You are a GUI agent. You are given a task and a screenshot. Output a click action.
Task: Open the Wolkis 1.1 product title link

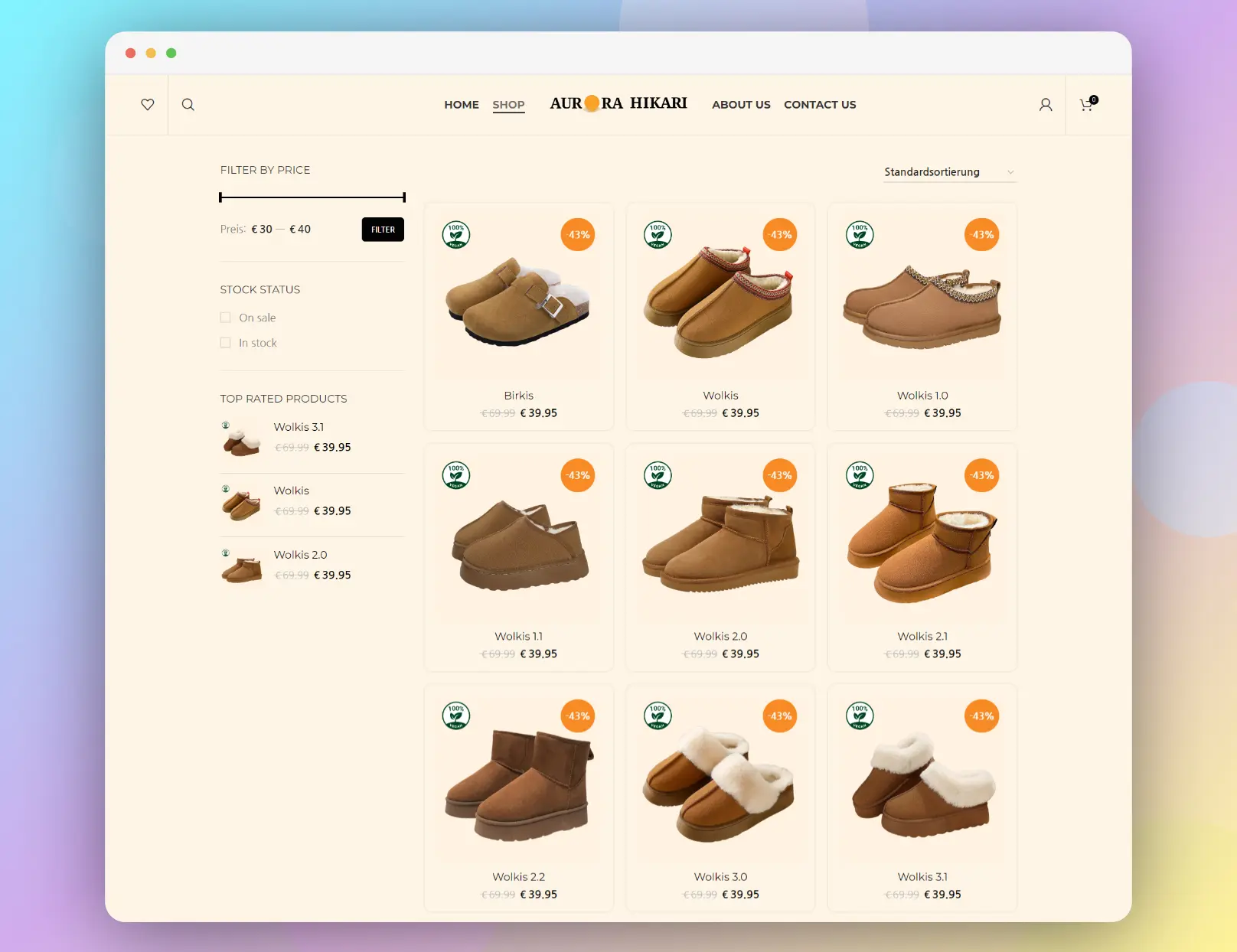click(518, 636)
